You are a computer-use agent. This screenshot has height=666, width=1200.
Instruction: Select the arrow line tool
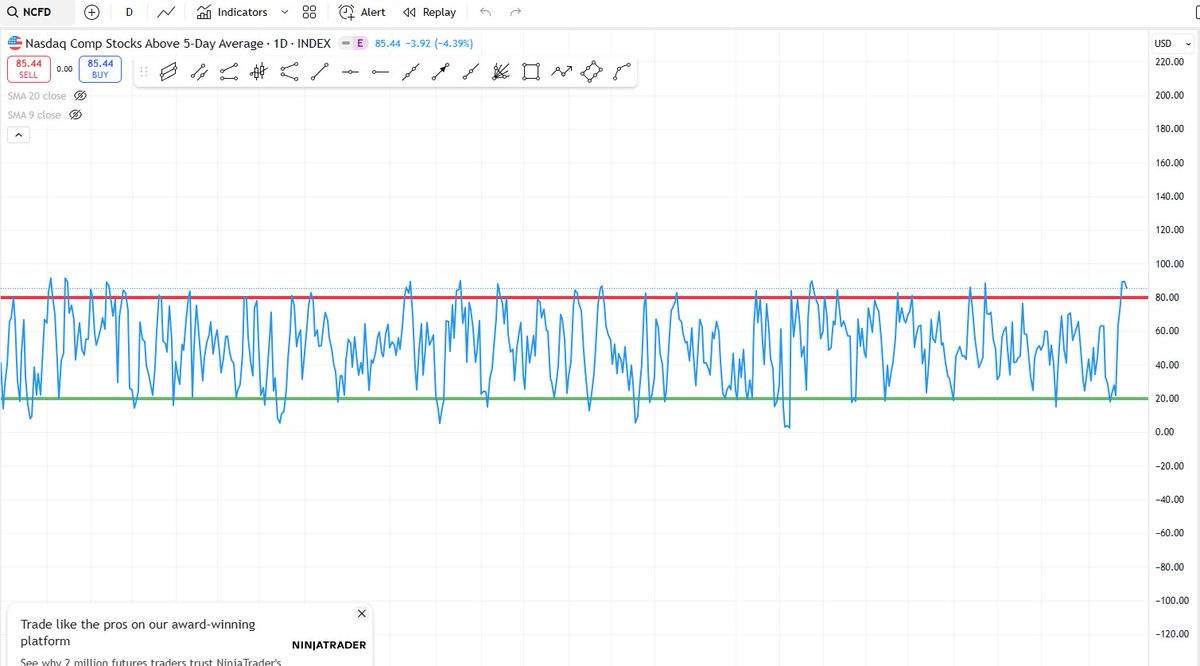pyautogui.click(x=441, y=72)
